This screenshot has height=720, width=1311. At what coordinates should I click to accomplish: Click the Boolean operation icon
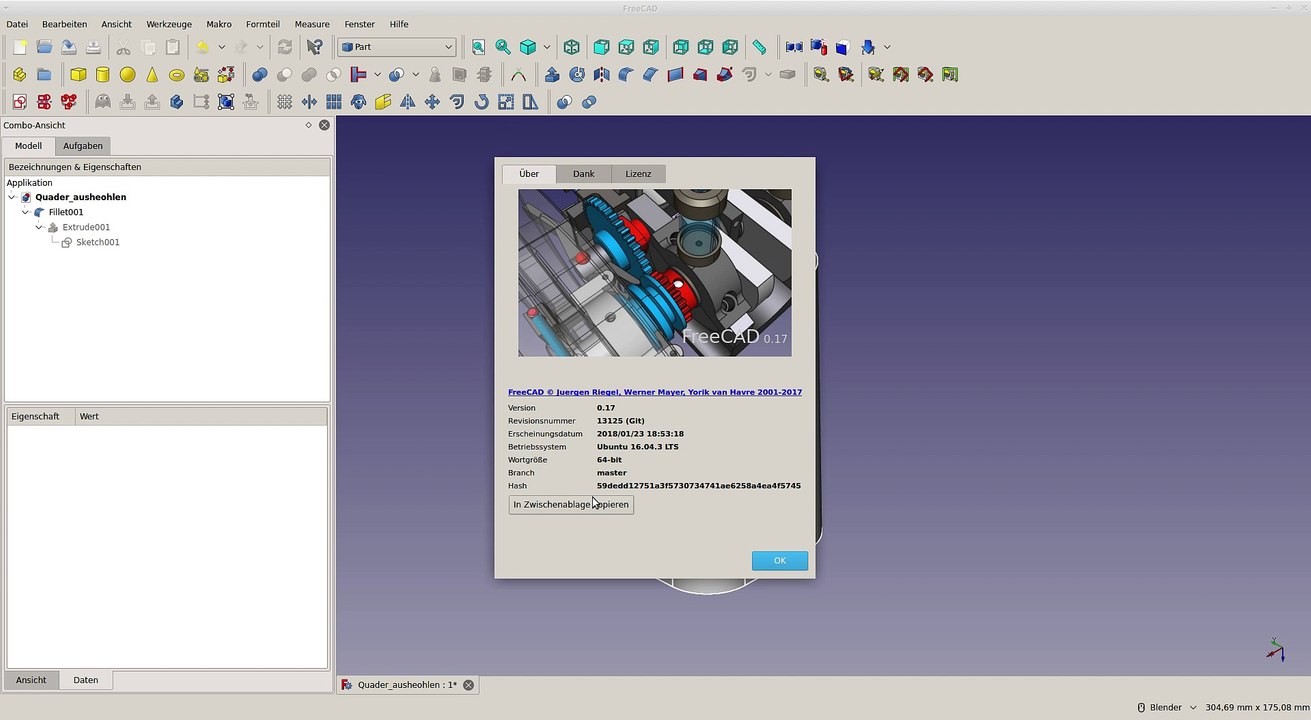click(x=260, y=74)
